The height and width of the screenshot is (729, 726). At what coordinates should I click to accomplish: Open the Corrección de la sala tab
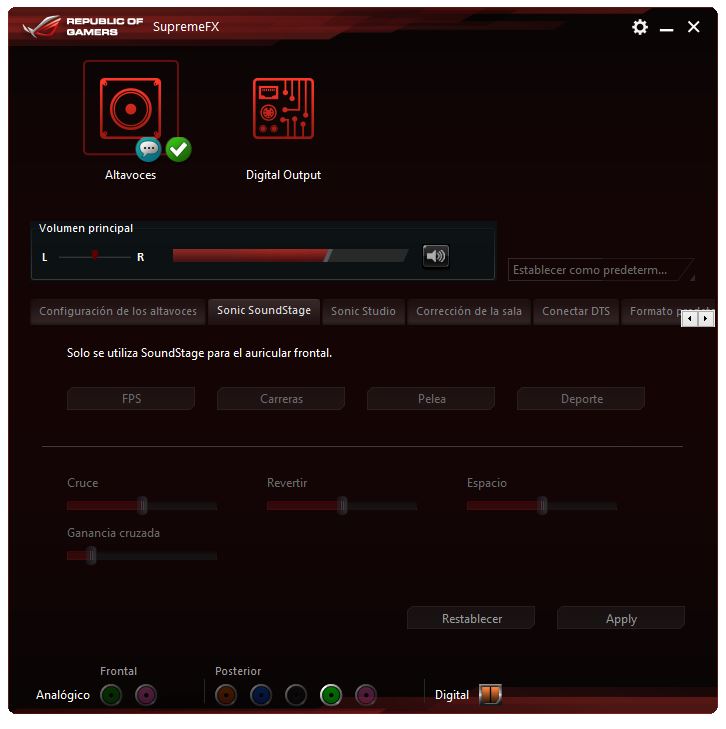[468, 311]
